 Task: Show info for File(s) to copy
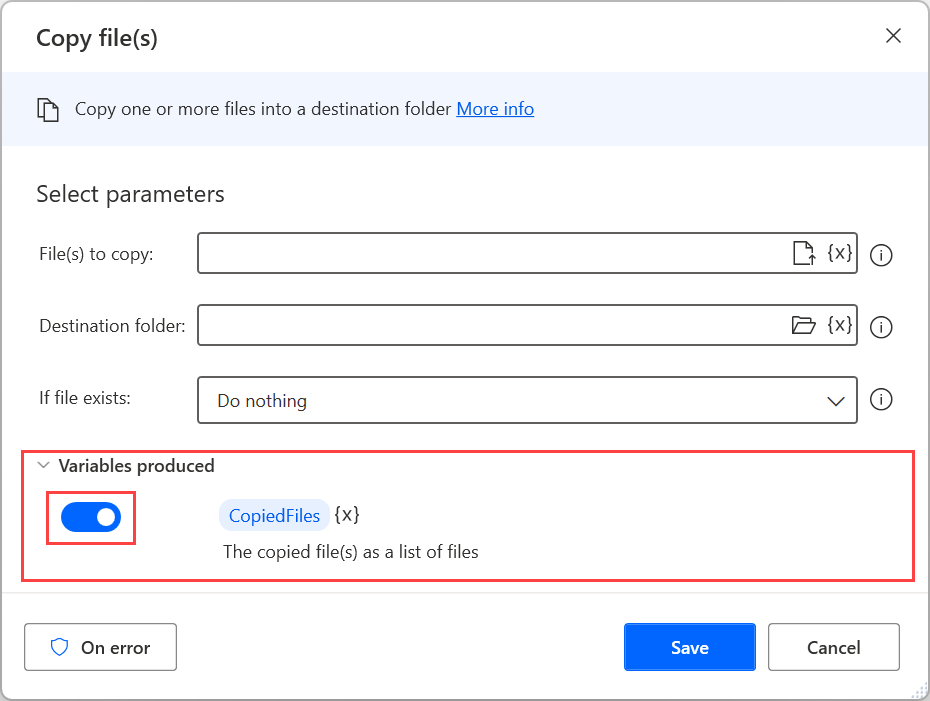click(881, 256)
